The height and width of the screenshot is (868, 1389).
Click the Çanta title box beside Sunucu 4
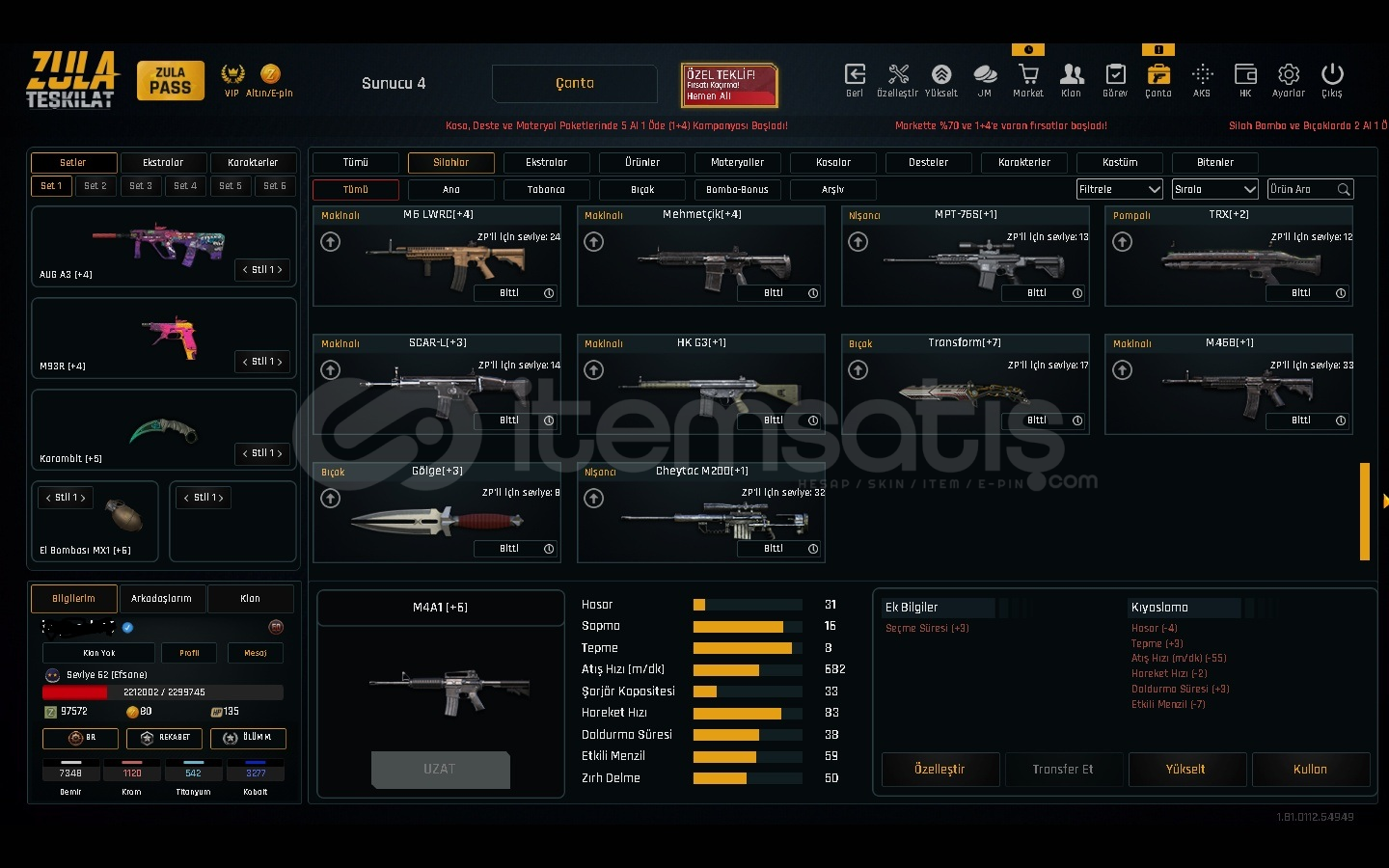[575, 84]
